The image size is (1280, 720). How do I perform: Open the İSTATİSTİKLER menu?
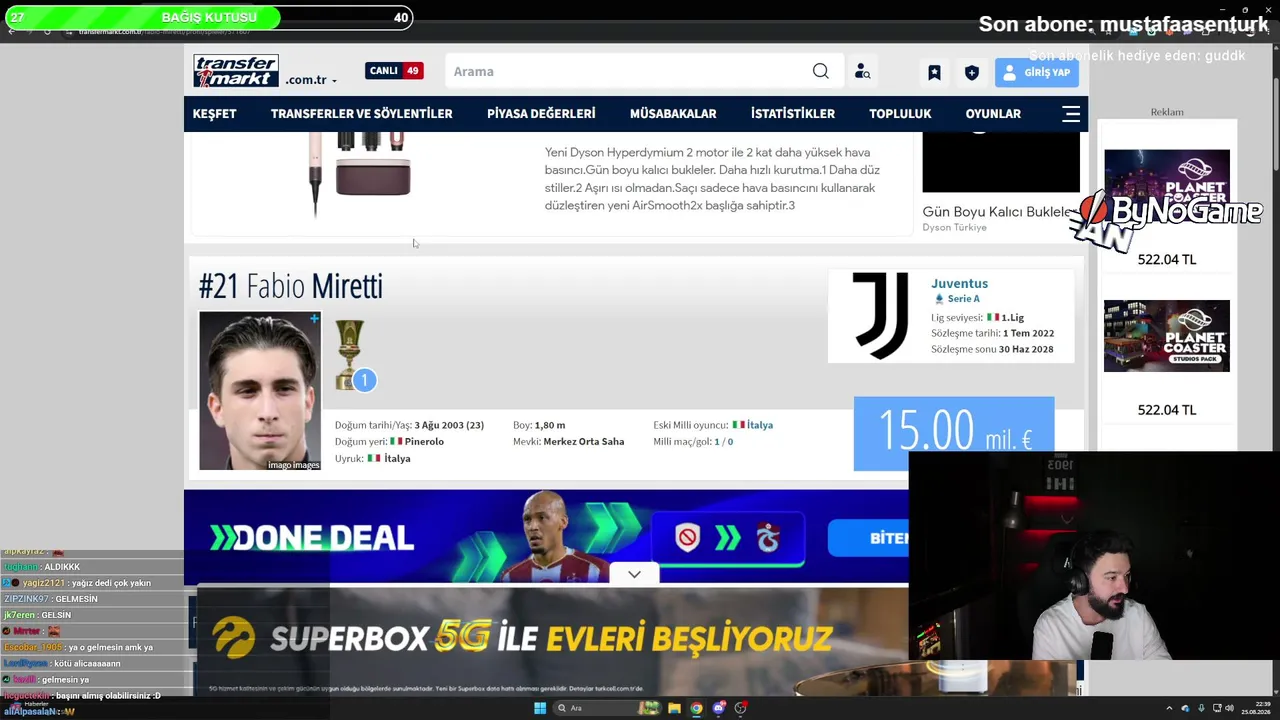coord(793,114)
